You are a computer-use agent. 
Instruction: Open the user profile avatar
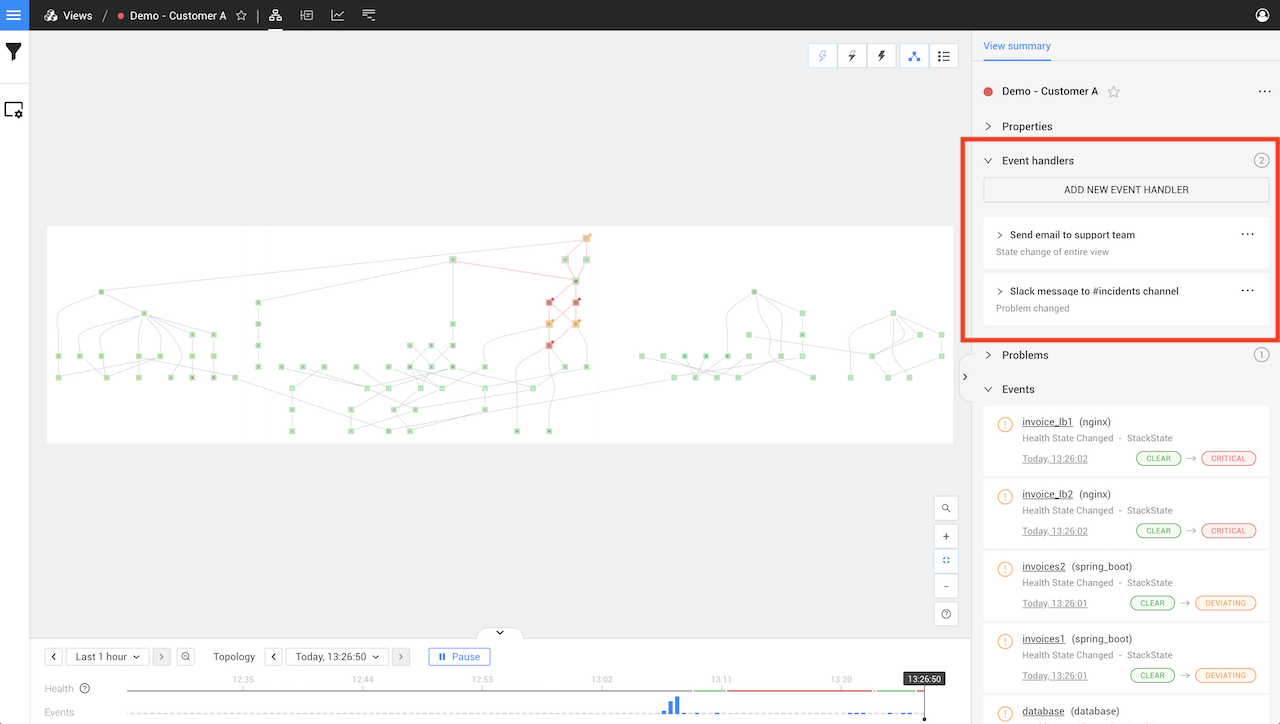tap(1262, 15)
